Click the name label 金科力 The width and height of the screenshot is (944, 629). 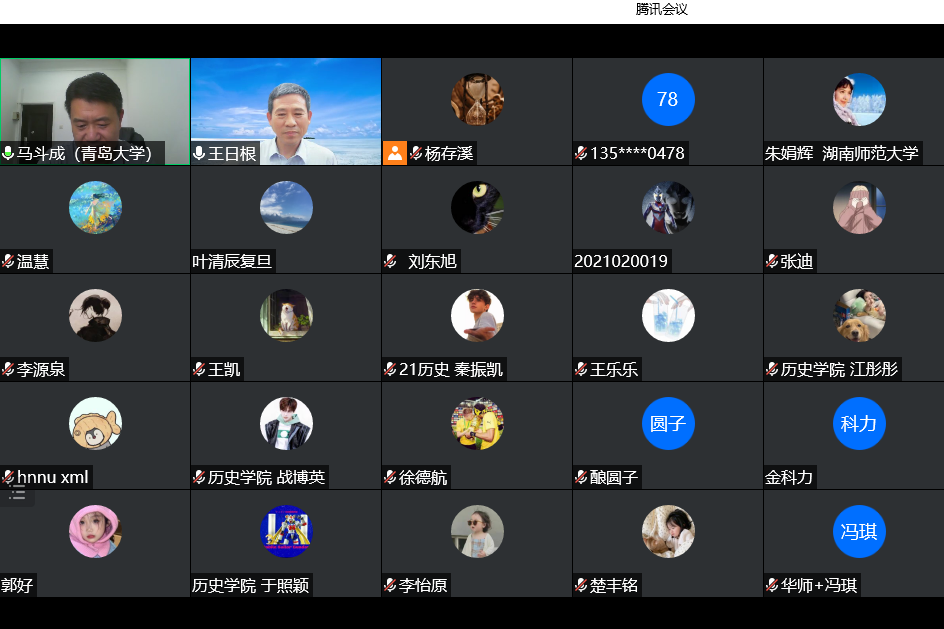click(789, 477)
